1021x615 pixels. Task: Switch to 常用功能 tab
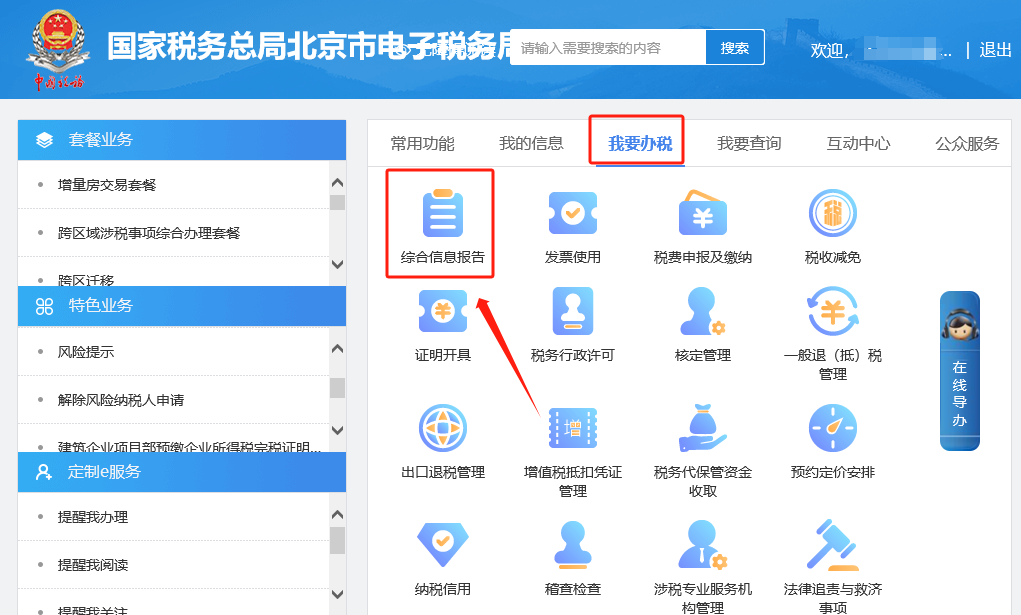[423, 143]
